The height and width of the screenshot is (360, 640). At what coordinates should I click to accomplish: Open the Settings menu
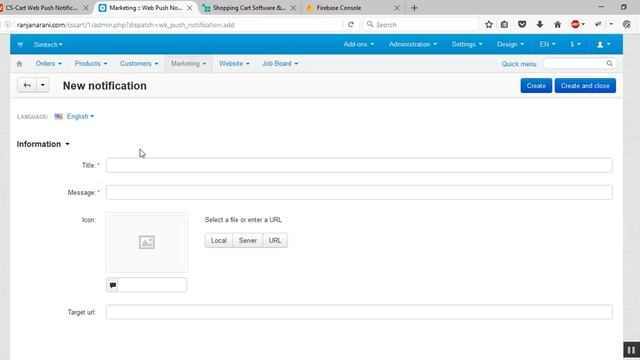[467, 44]
